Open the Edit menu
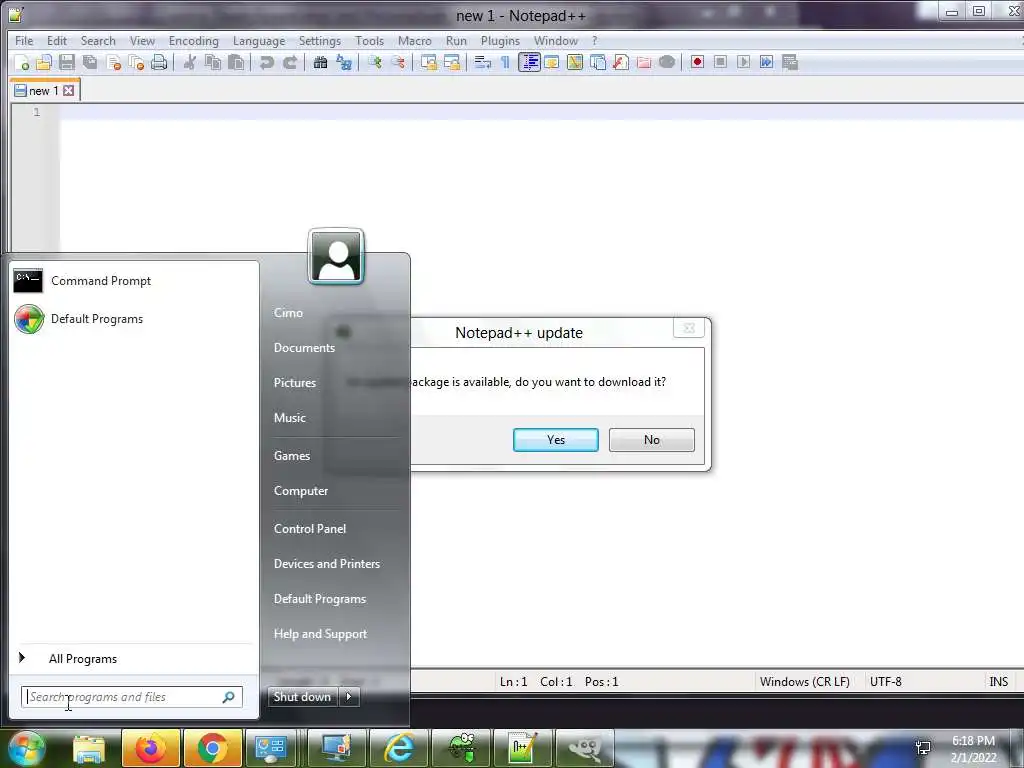This screenshot has height=768, width=1024. (57, 40)
